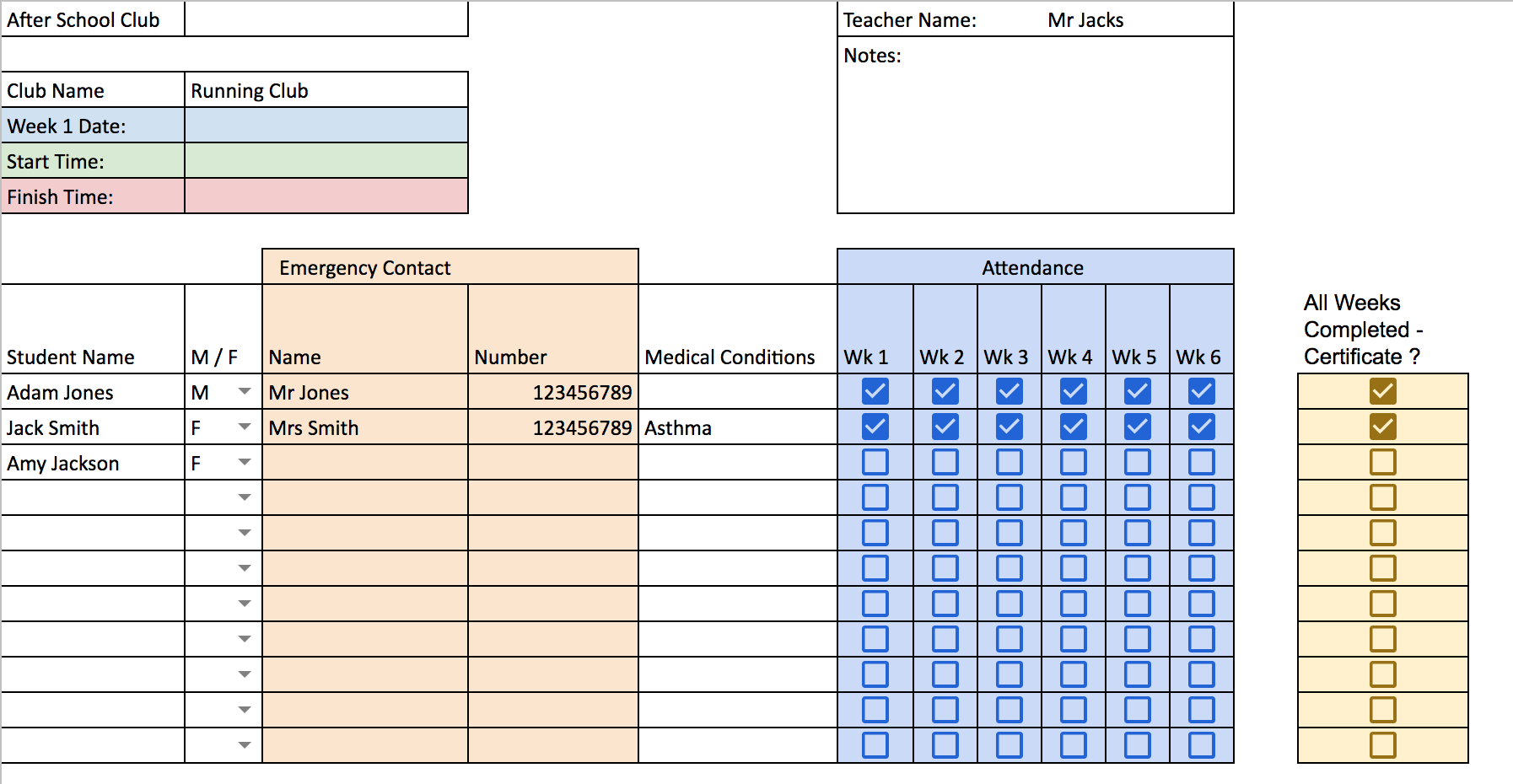Click the Running Club name cell

[326, 89]
